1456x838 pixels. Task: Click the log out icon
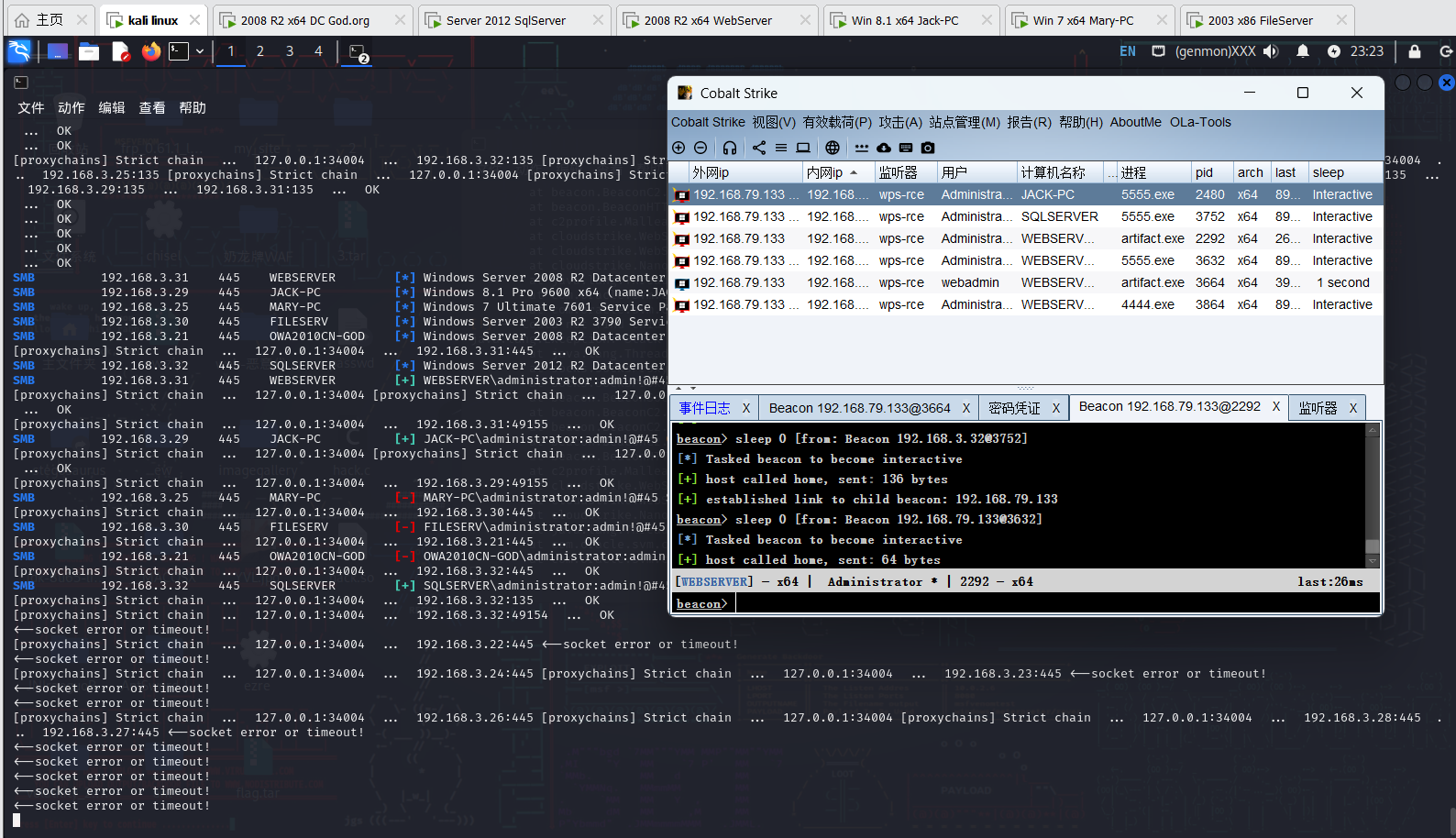click(x=1446, y=51)
